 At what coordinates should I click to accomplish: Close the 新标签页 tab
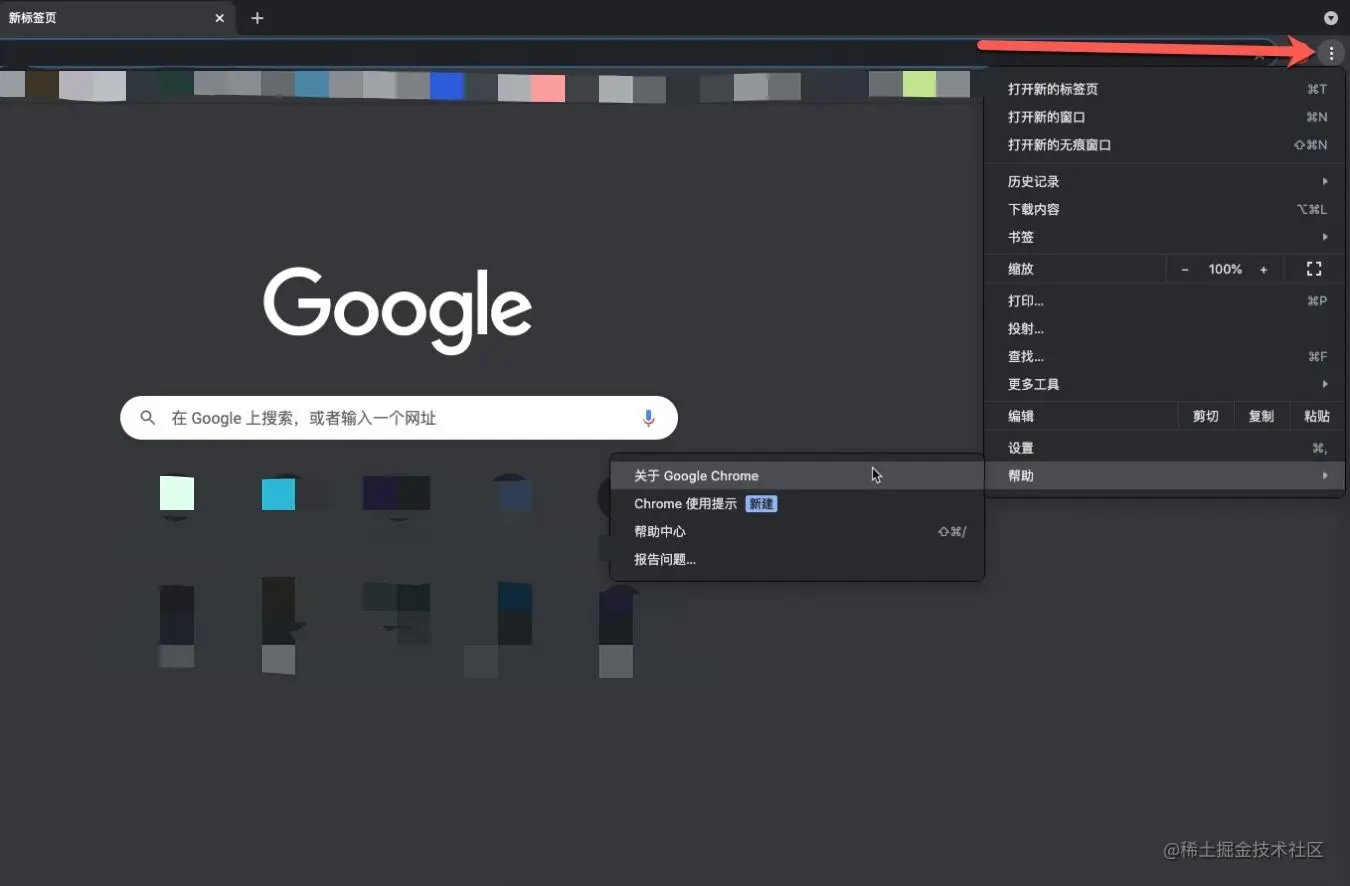click(x=220, y=18)
